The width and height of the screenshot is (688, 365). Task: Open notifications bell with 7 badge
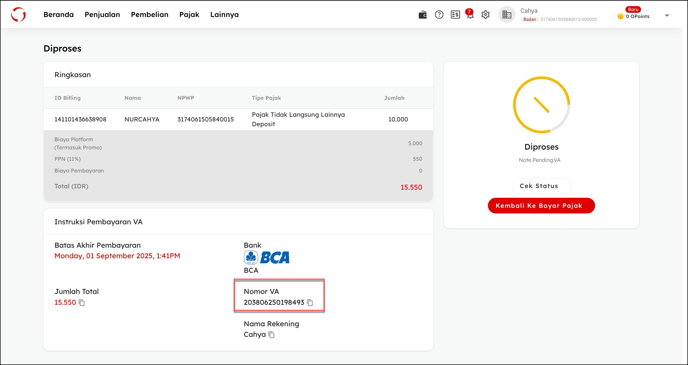[470, 14]
